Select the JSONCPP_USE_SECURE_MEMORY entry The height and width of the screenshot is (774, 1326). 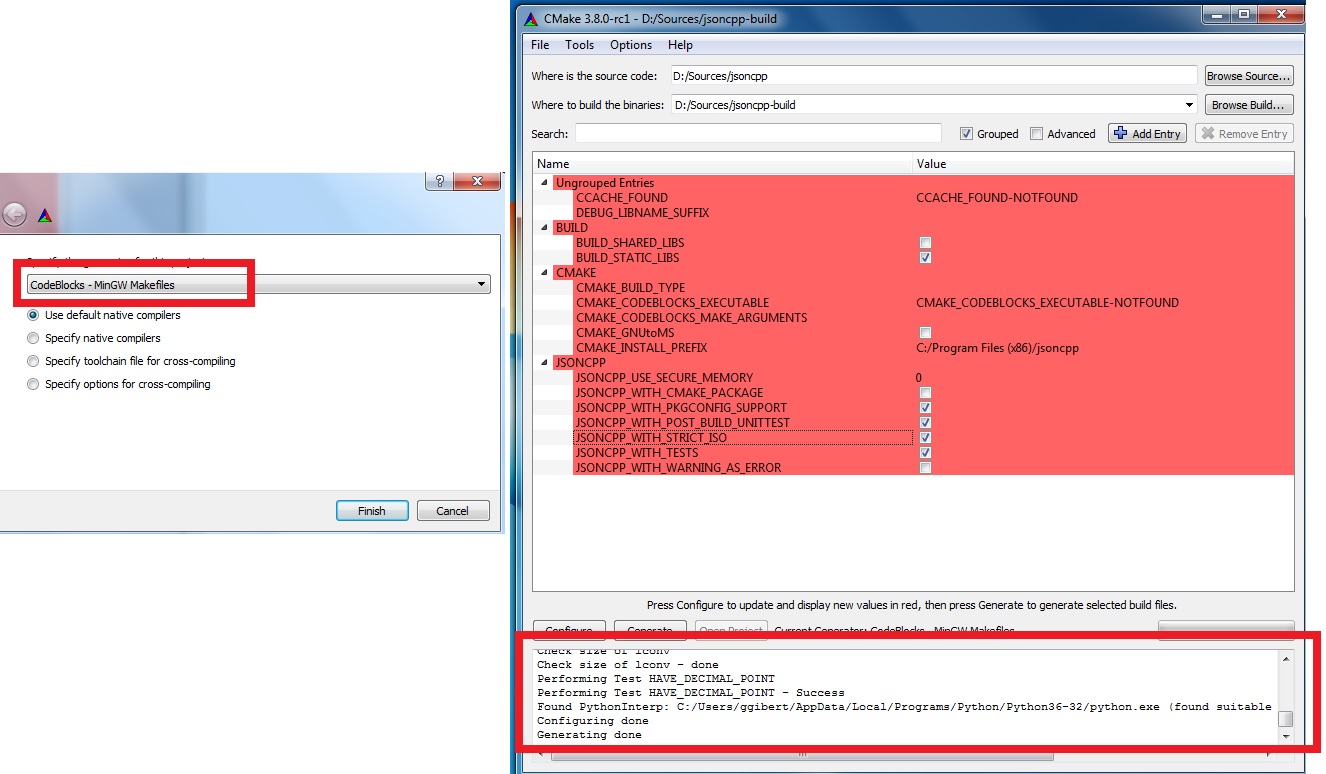click(x=664, y=378)
